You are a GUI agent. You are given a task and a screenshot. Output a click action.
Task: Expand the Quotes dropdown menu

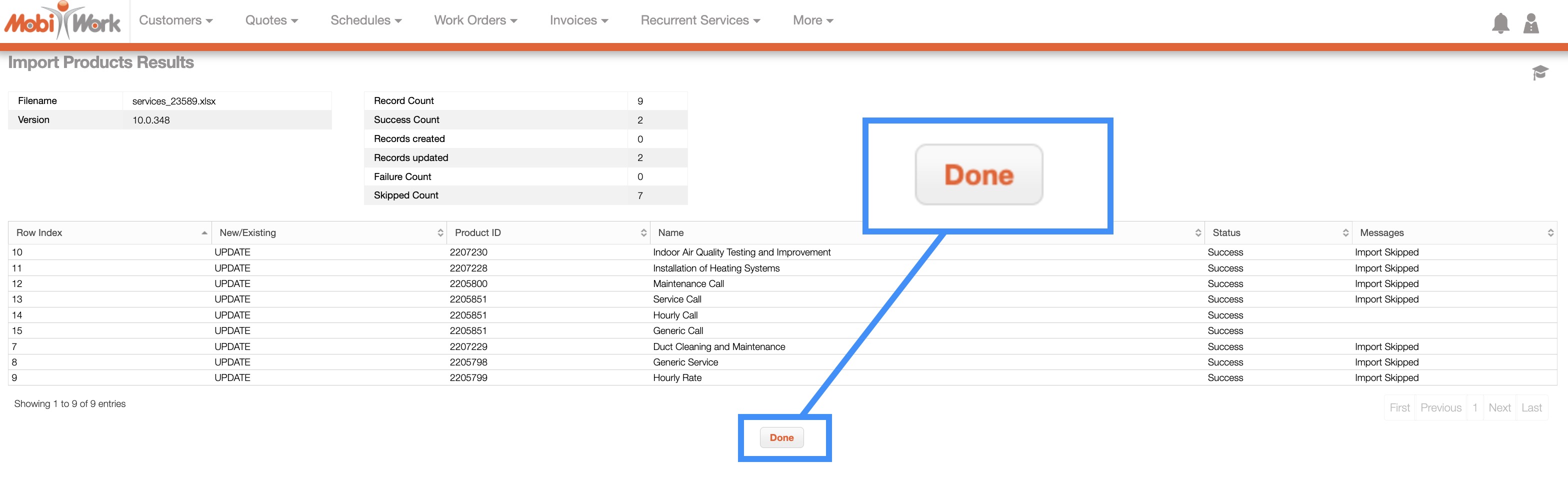click(x=271, y=20)
